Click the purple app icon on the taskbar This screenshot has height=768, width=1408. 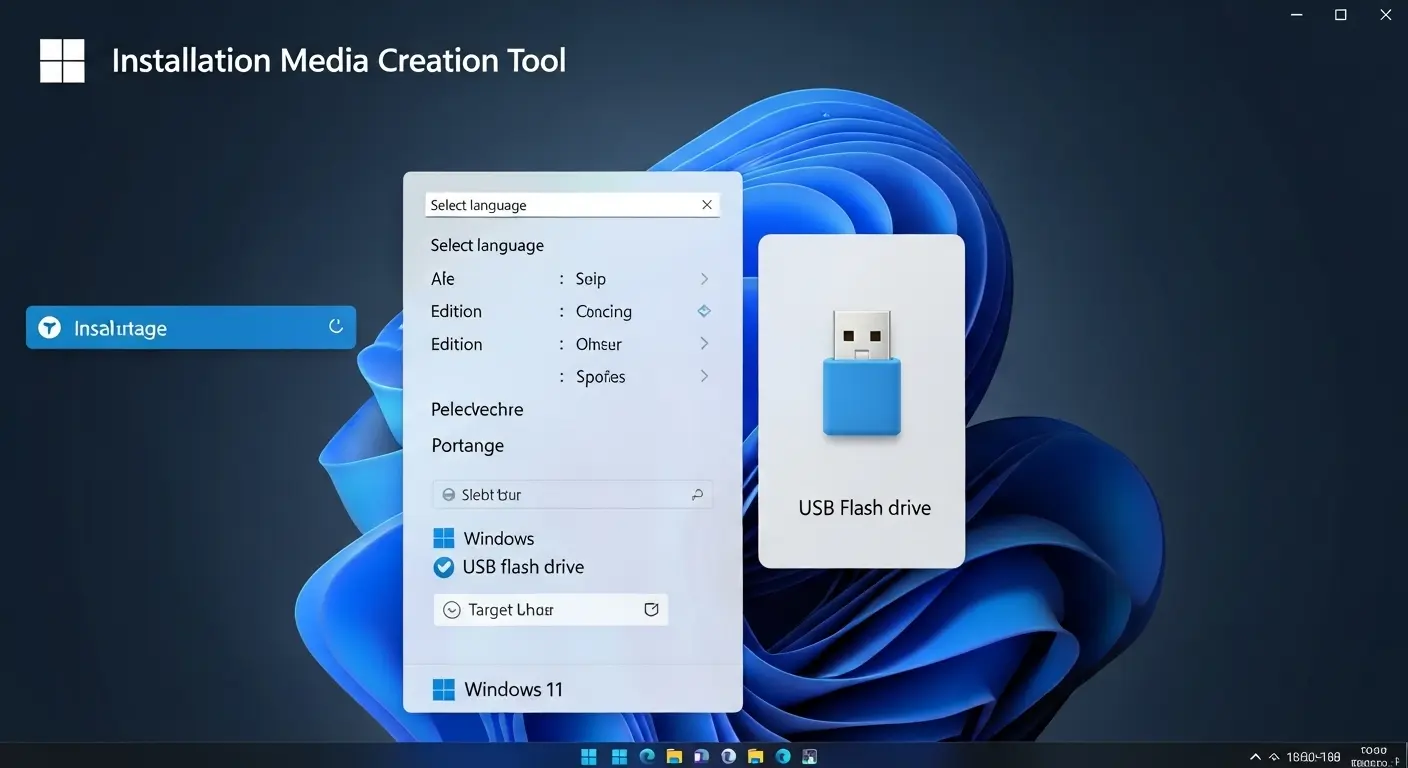coord(701,756)
